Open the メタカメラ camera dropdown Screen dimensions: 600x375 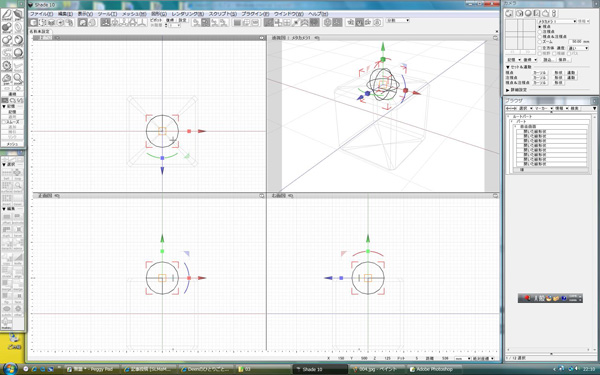tap(557, 21)
